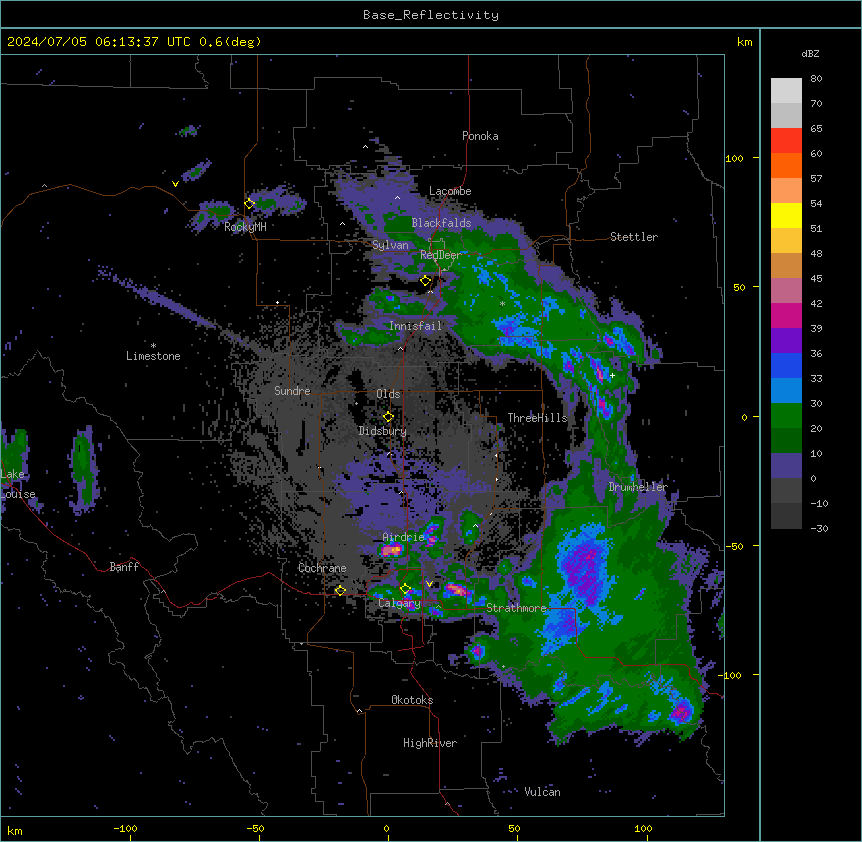Click the Sylvan label
Image resolution: width=862 pixels, height=842 pixels.
tap(390, 245)
